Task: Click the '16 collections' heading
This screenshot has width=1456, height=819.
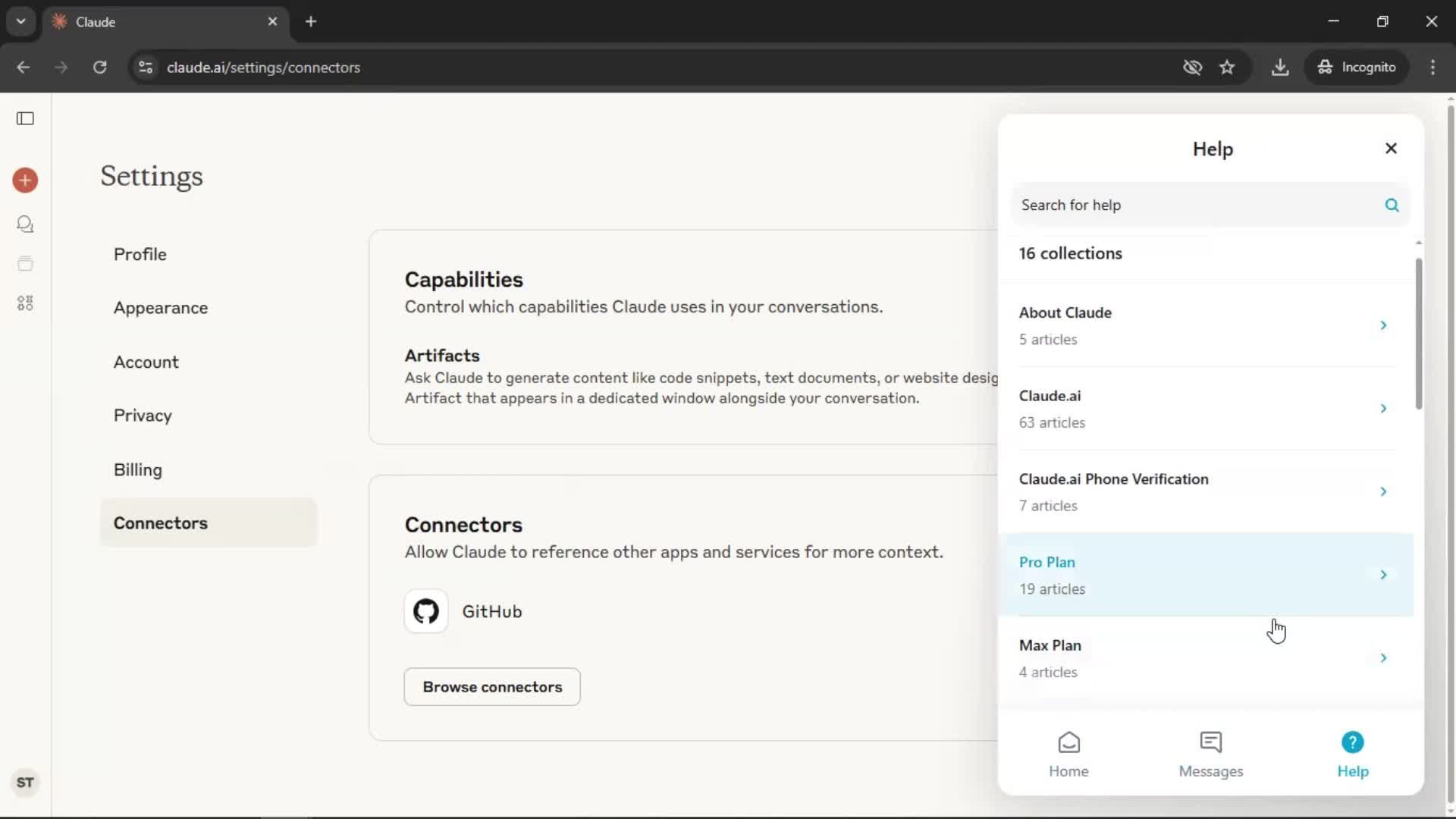Action: 1070,253
